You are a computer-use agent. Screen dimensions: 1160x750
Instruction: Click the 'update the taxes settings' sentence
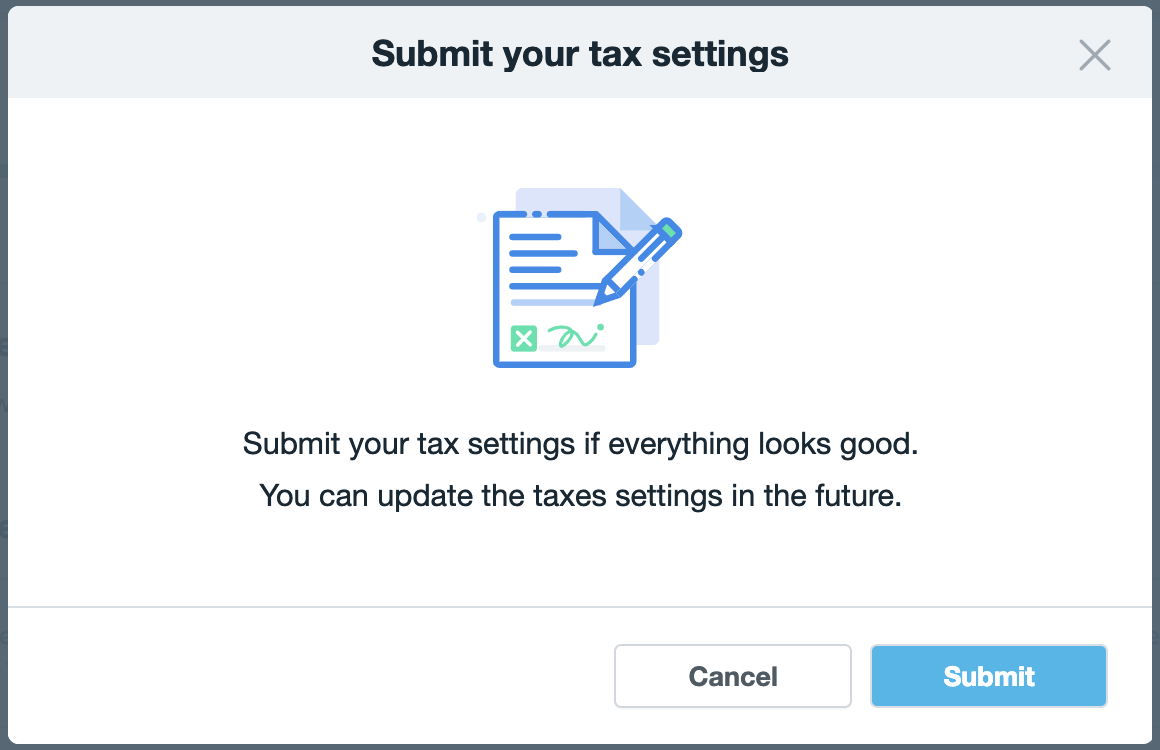[x=580, y=496]
